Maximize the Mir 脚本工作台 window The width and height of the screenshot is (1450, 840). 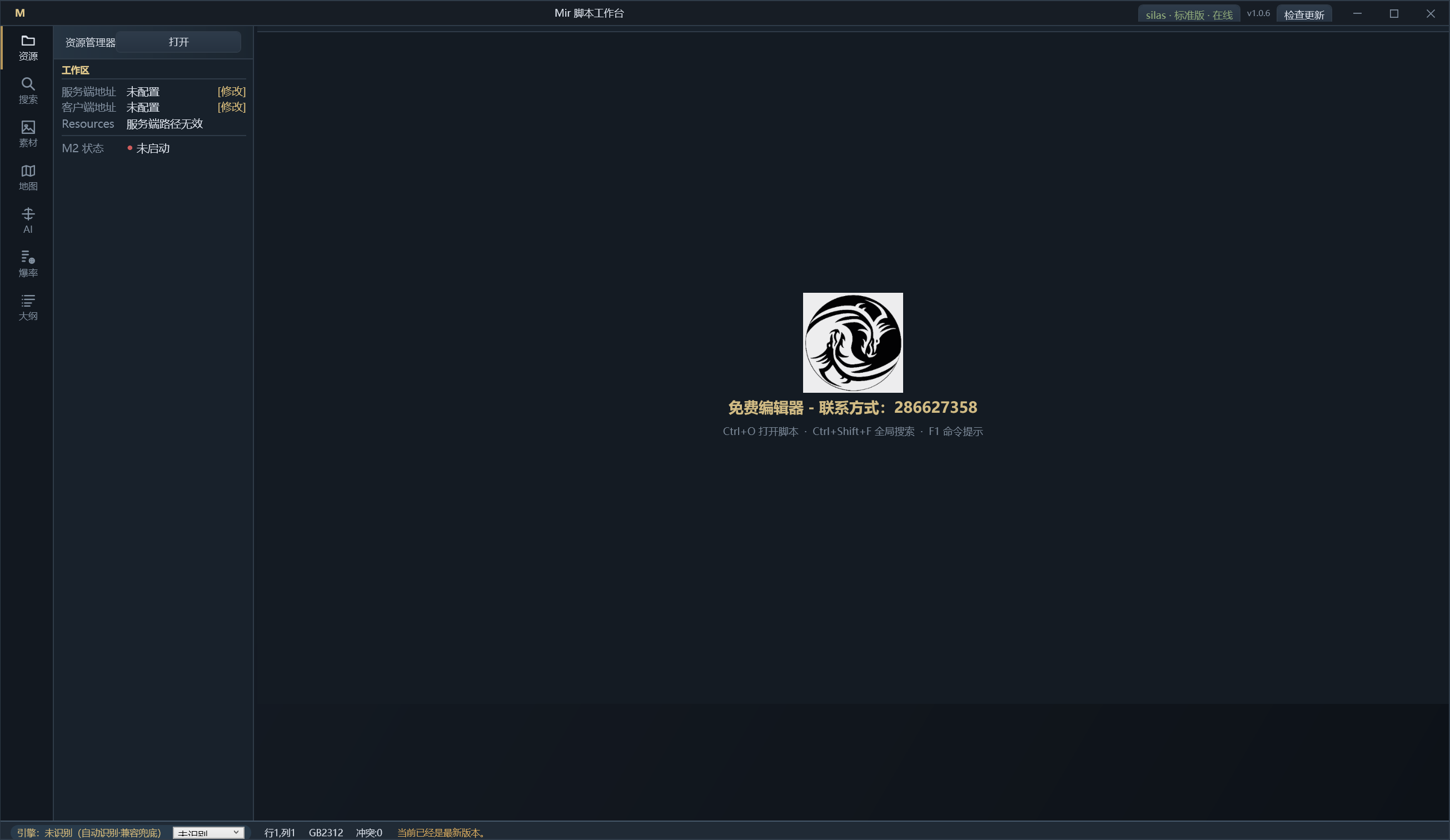coord(1394,13)
